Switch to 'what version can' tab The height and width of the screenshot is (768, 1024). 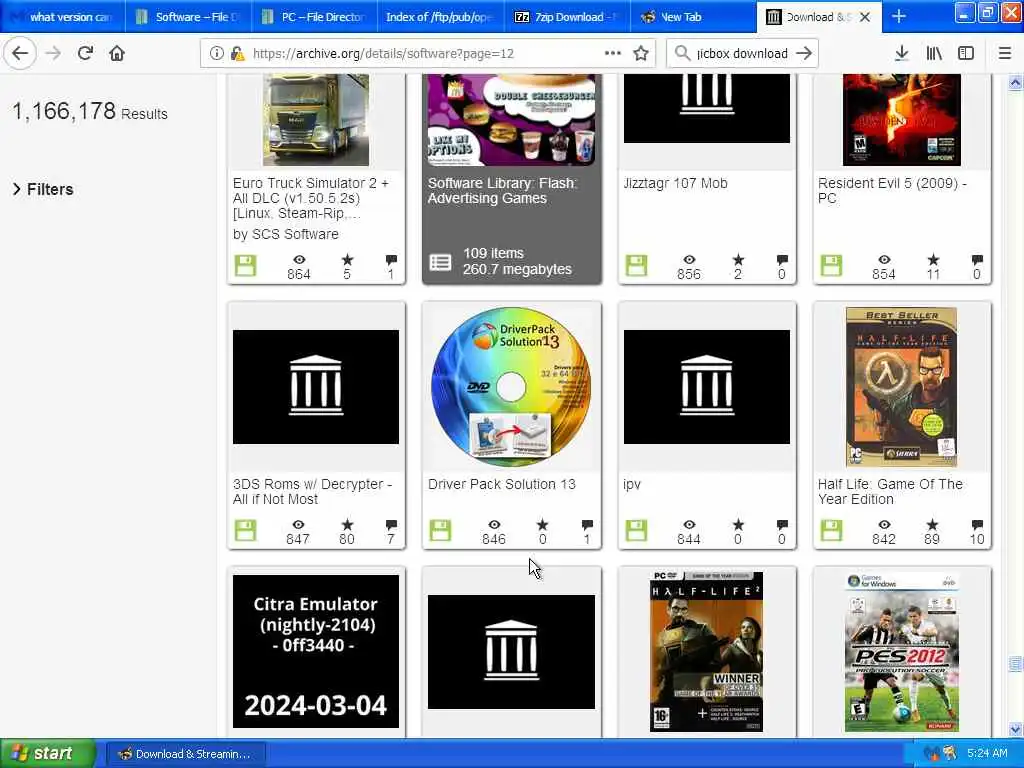tap(62, 17)
